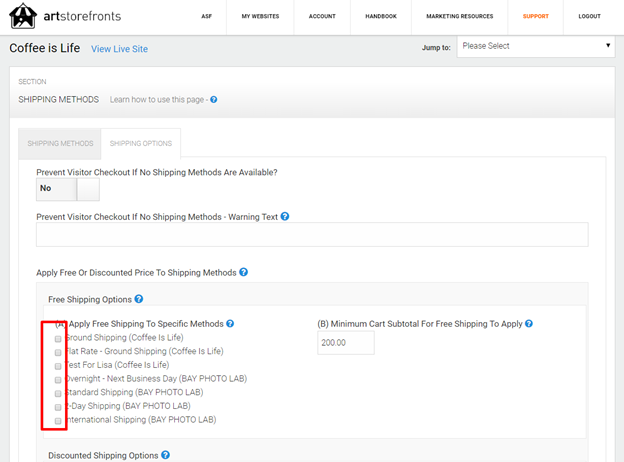
Task: Enable Overnight - Next Business Day checkbox
Action: click(58, 380)
